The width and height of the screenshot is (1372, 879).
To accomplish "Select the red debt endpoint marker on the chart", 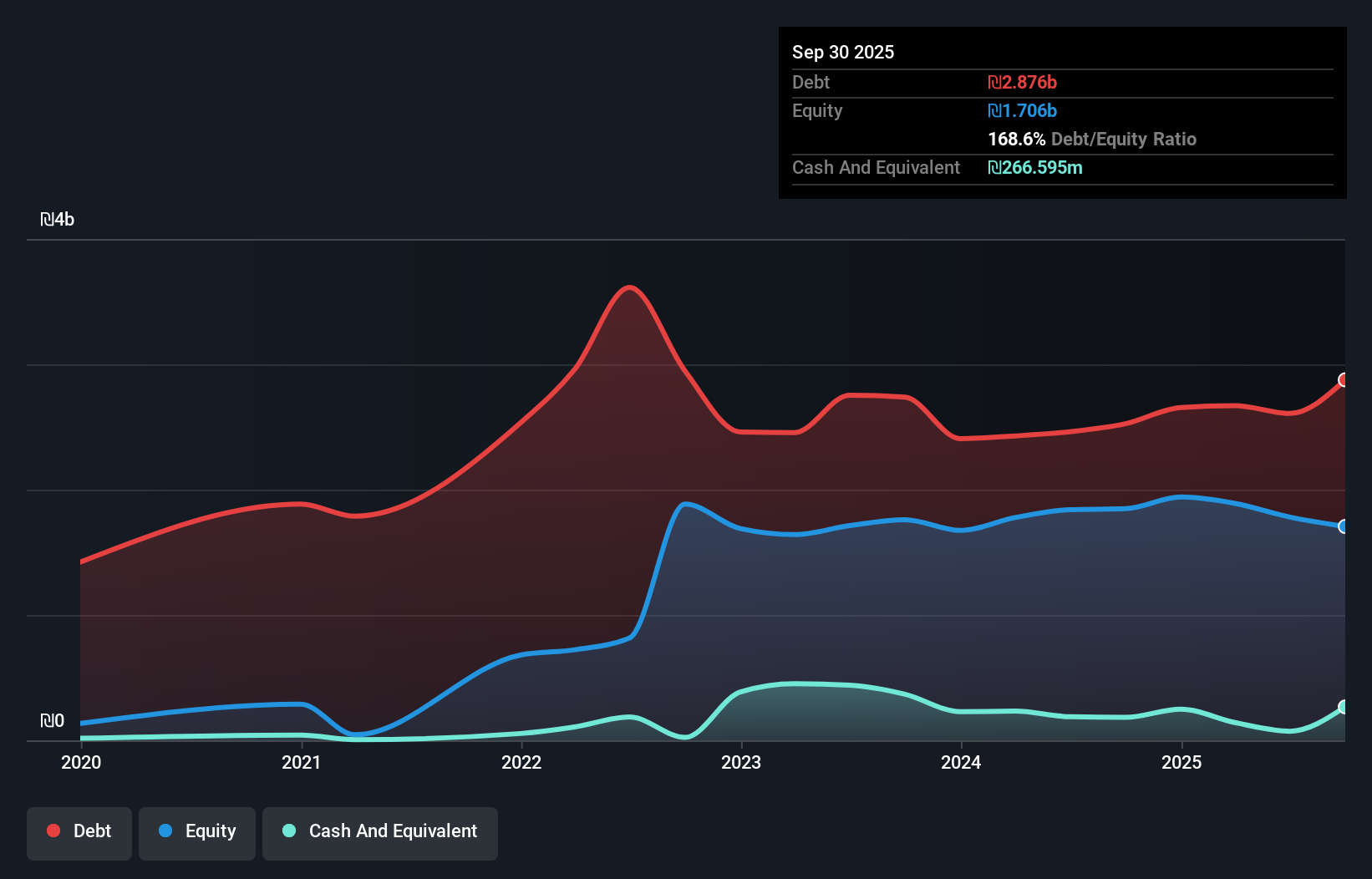I will point(1343,381).
